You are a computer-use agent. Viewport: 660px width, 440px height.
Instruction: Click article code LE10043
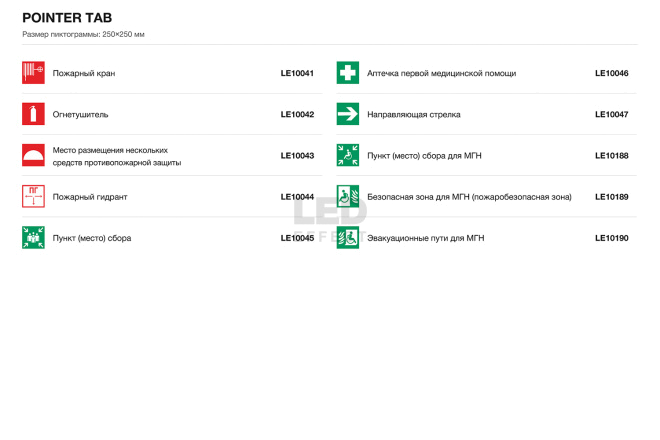(297, 156)
